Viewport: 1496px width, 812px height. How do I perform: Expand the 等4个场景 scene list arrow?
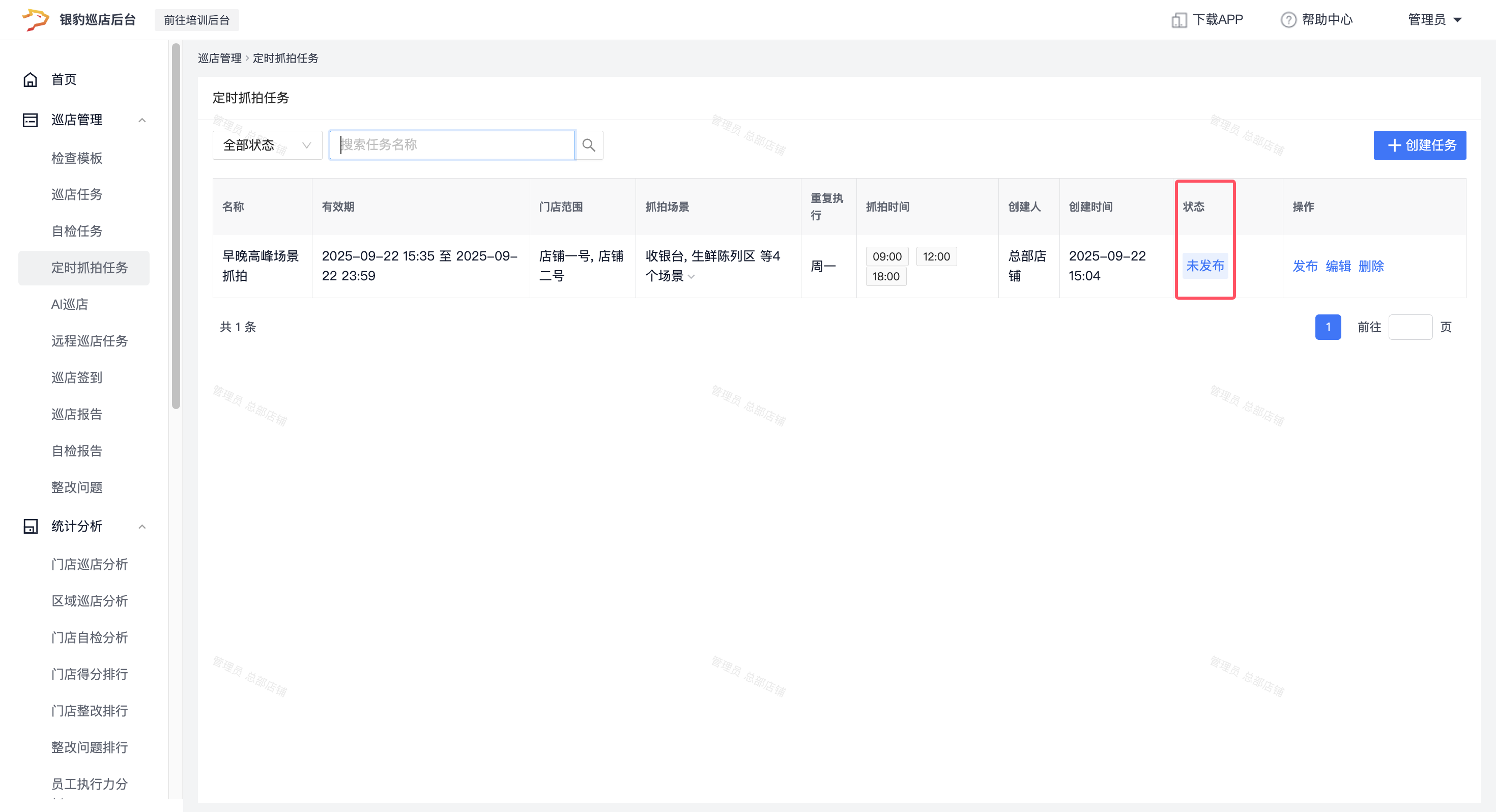click(691, 276)
